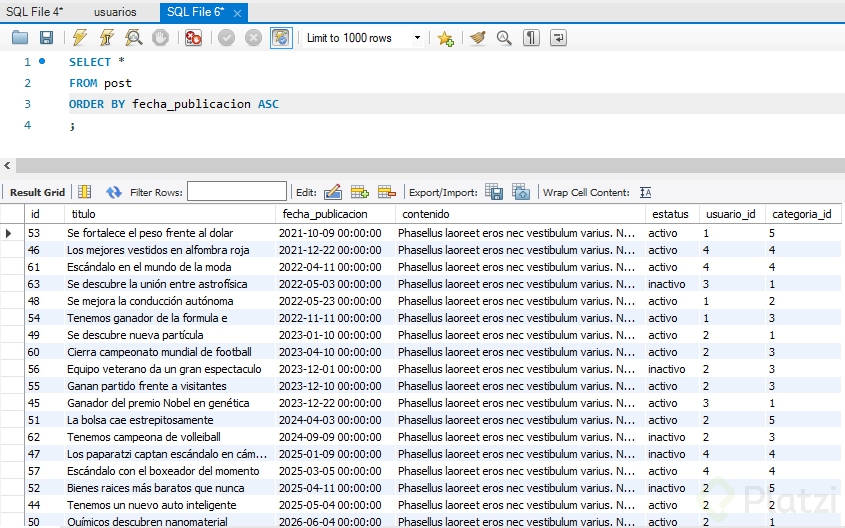Open find panel magnifier icon
Screen dimensions: 845x528
504,38
